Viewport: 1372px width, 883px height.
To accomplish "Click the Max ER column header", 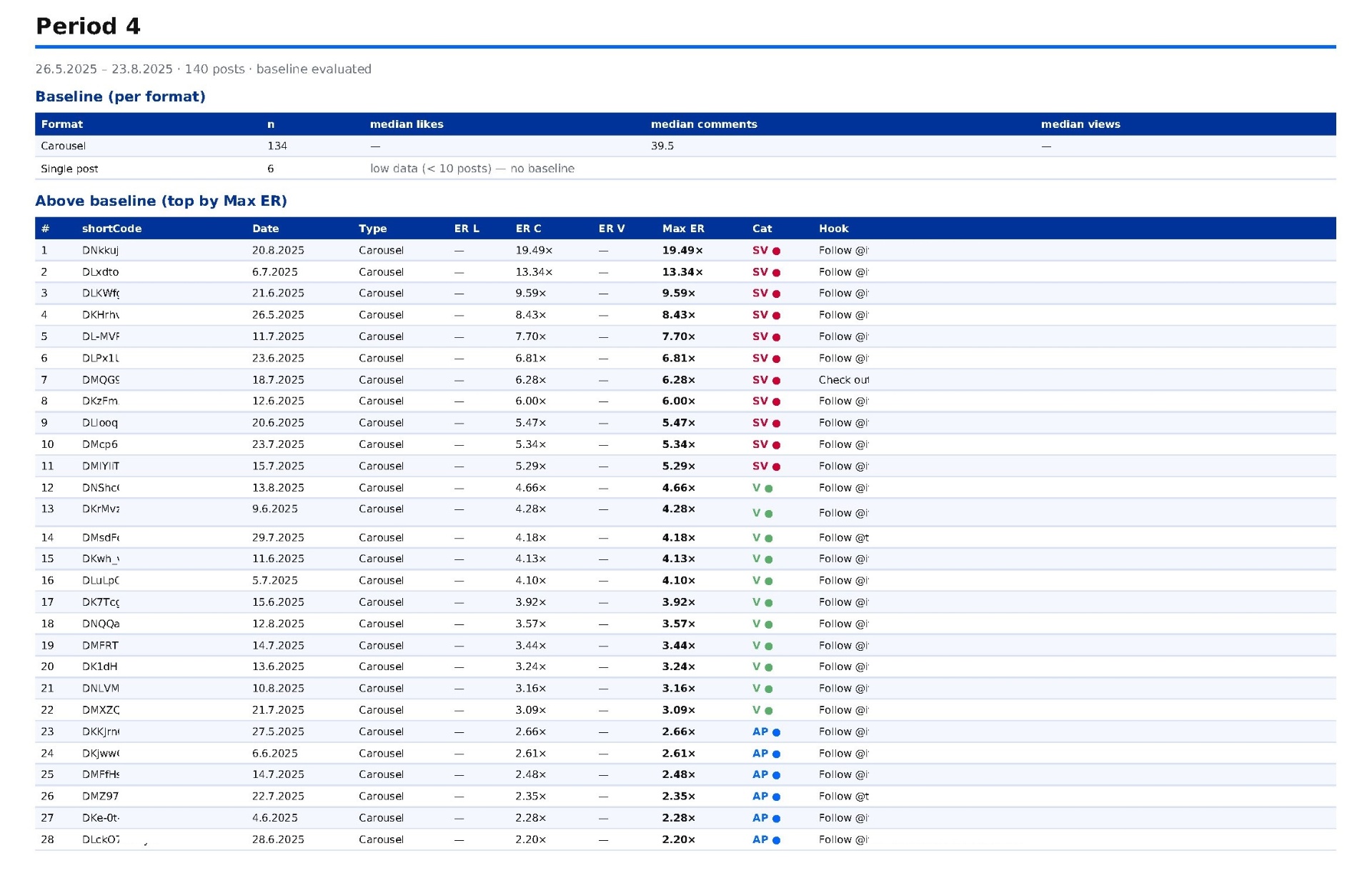I will tap(682, 229).
